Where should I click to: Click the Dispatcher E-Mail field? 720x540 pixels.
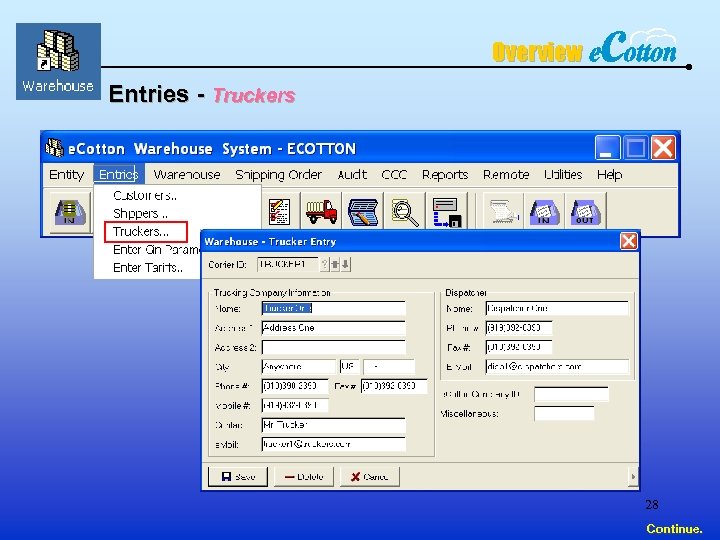pyautogui.click(x=557, y=366)
